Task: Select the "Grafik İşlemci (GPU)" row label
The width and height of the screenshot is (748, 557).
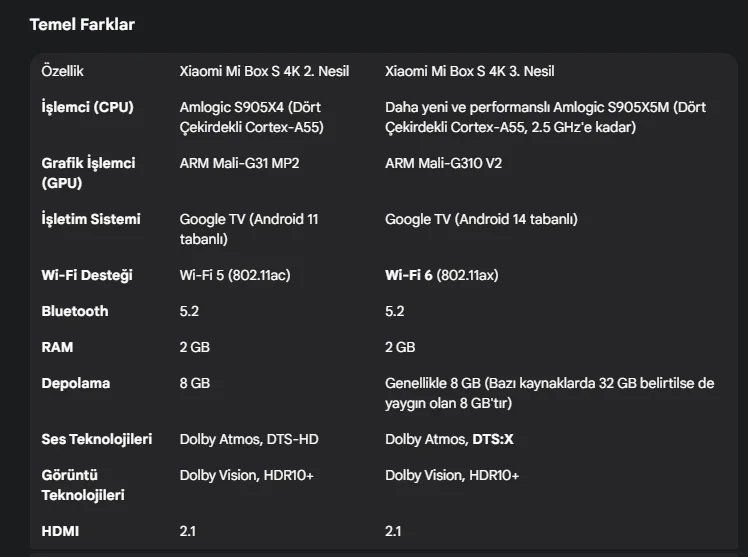Action: tap(88, 173)
